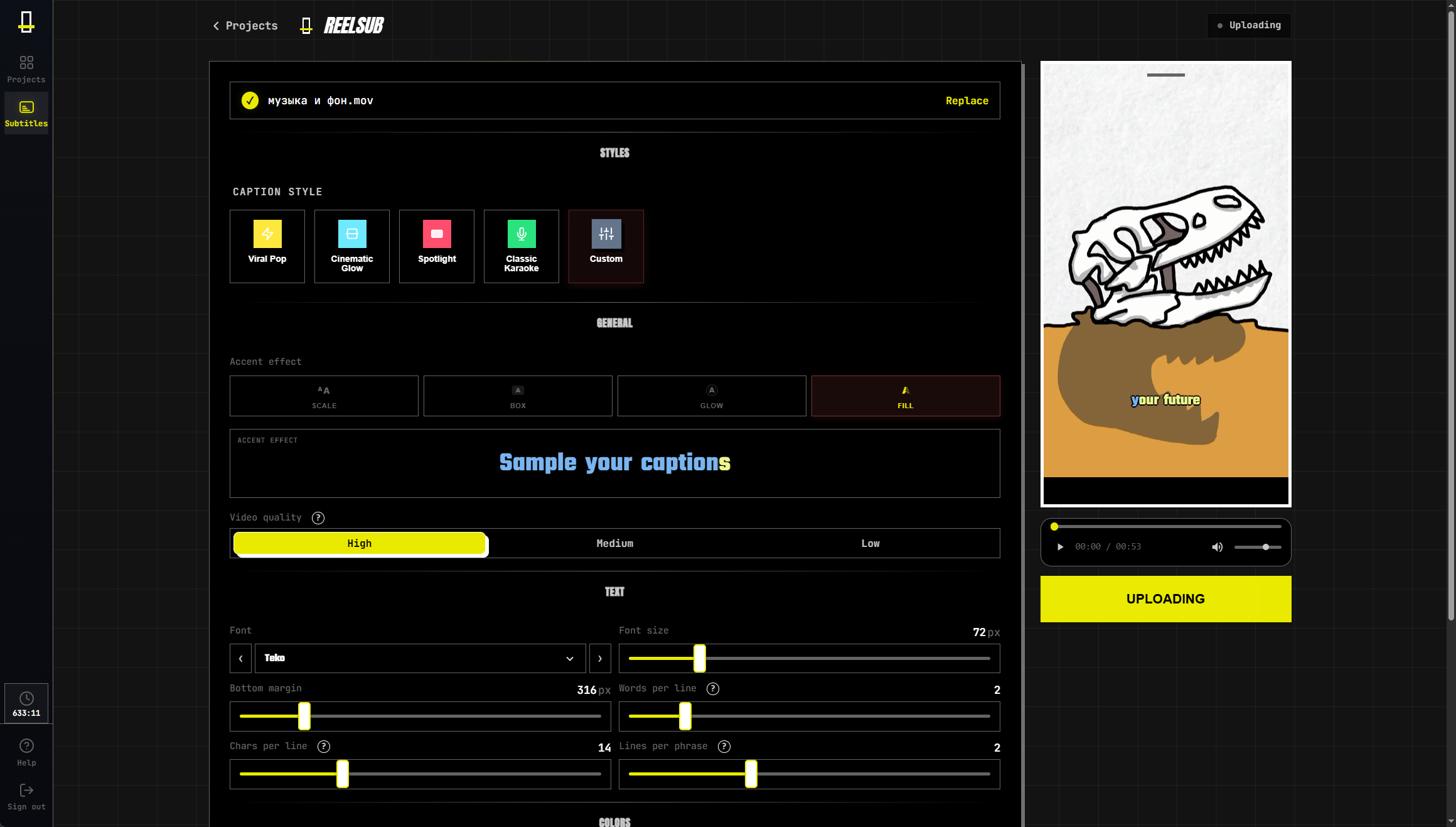Click the Bottom margin slider handle
1456x827 pixels.
point(304,716)
